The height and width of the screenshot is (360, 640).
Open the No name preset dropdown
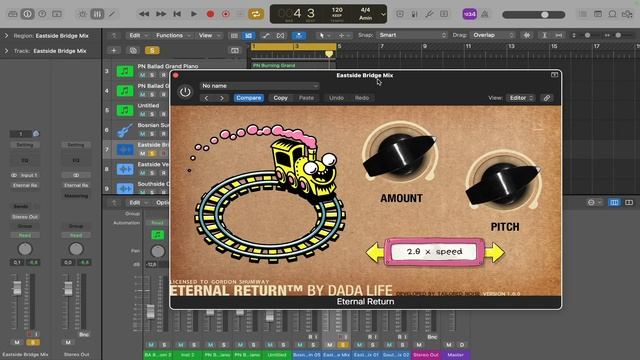(259, 86)
